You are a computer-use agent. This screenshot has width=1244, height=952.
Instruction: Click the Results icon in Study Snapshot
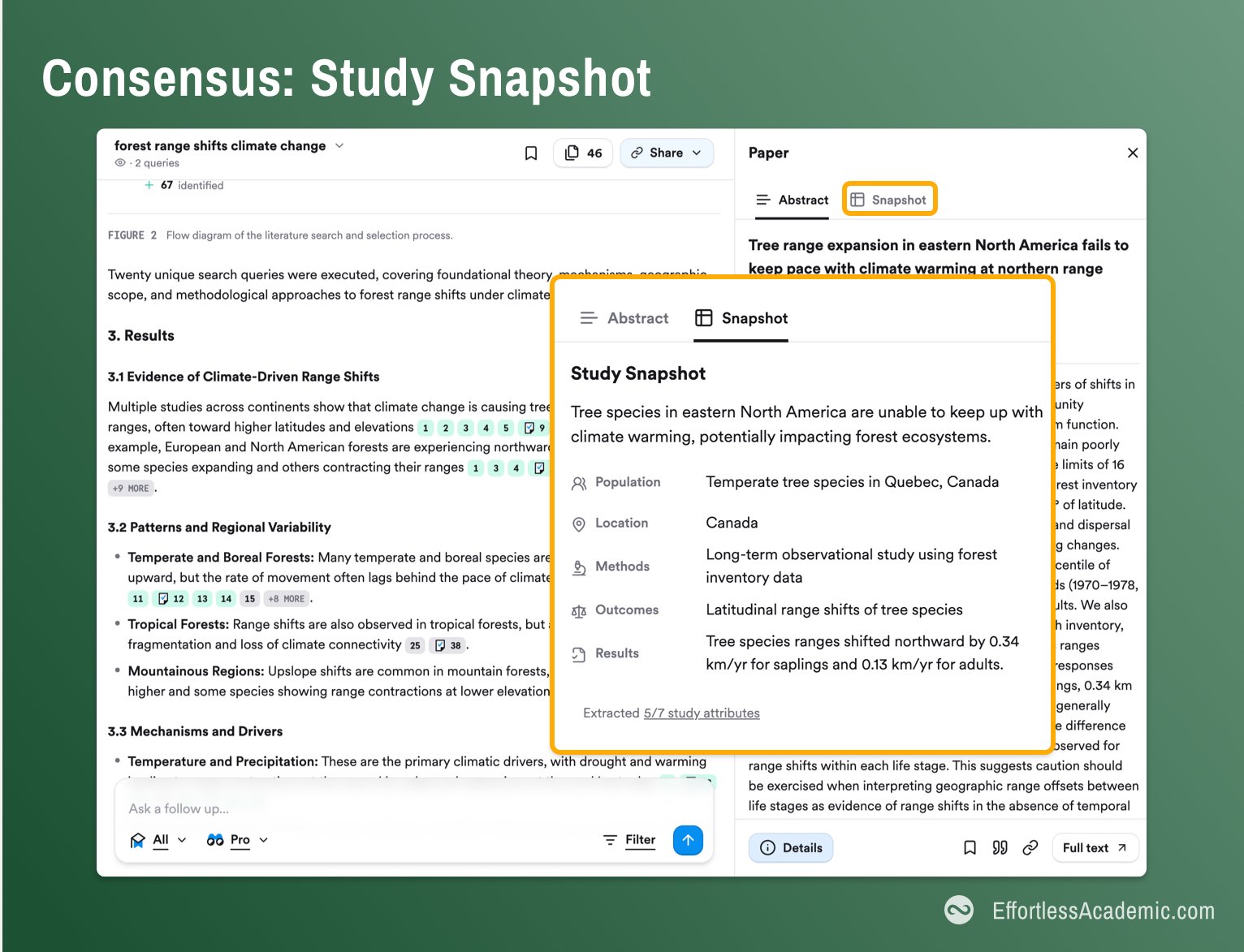[x=579, y=654]
